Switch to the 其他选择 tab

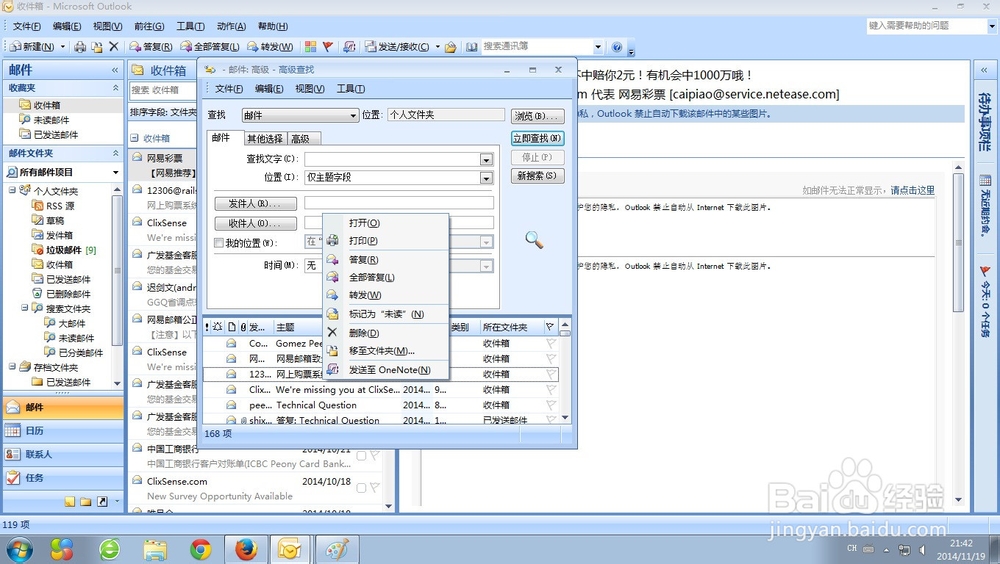point(265,138)
